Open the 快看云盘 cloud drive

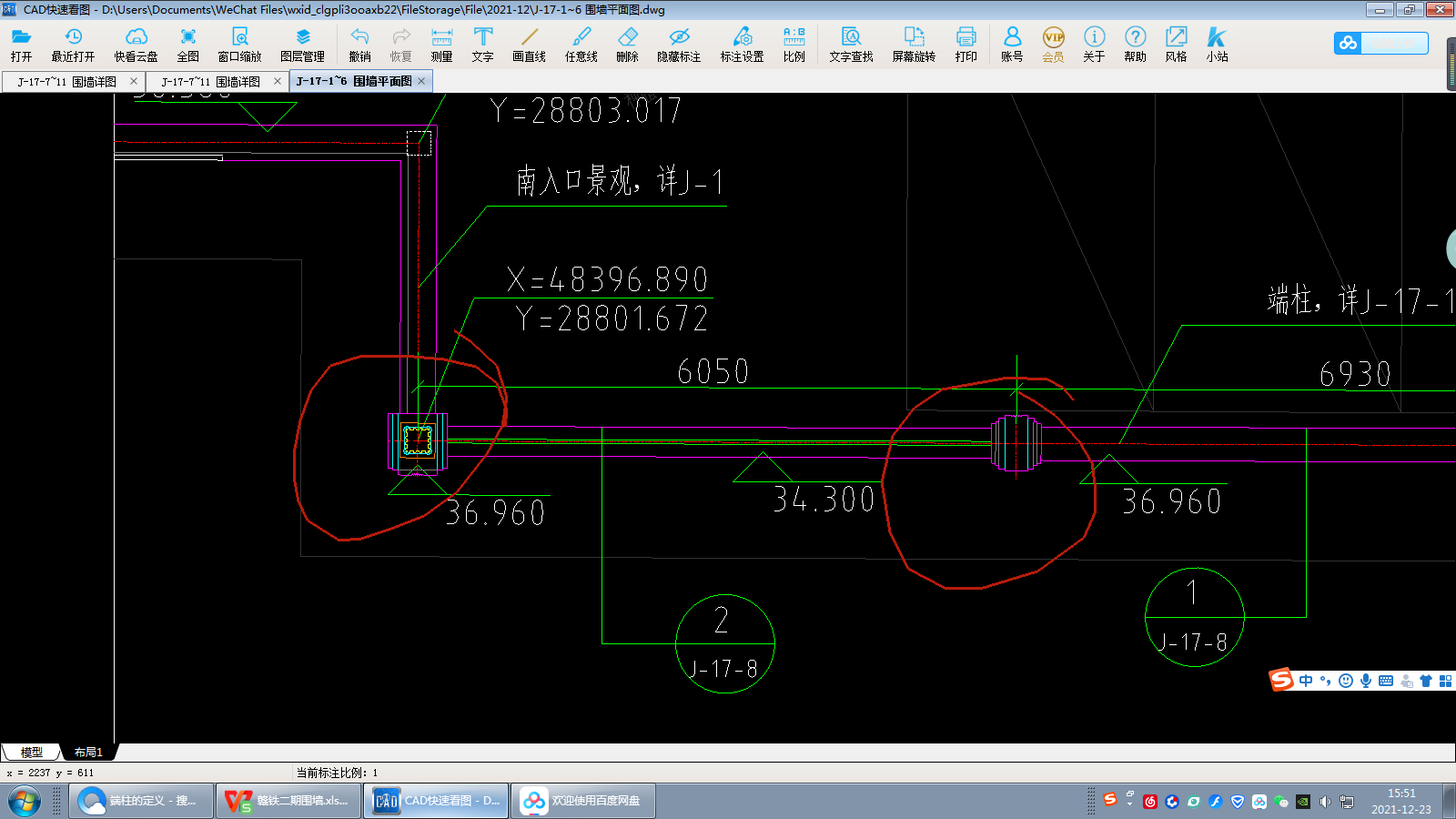pos(136,45)
